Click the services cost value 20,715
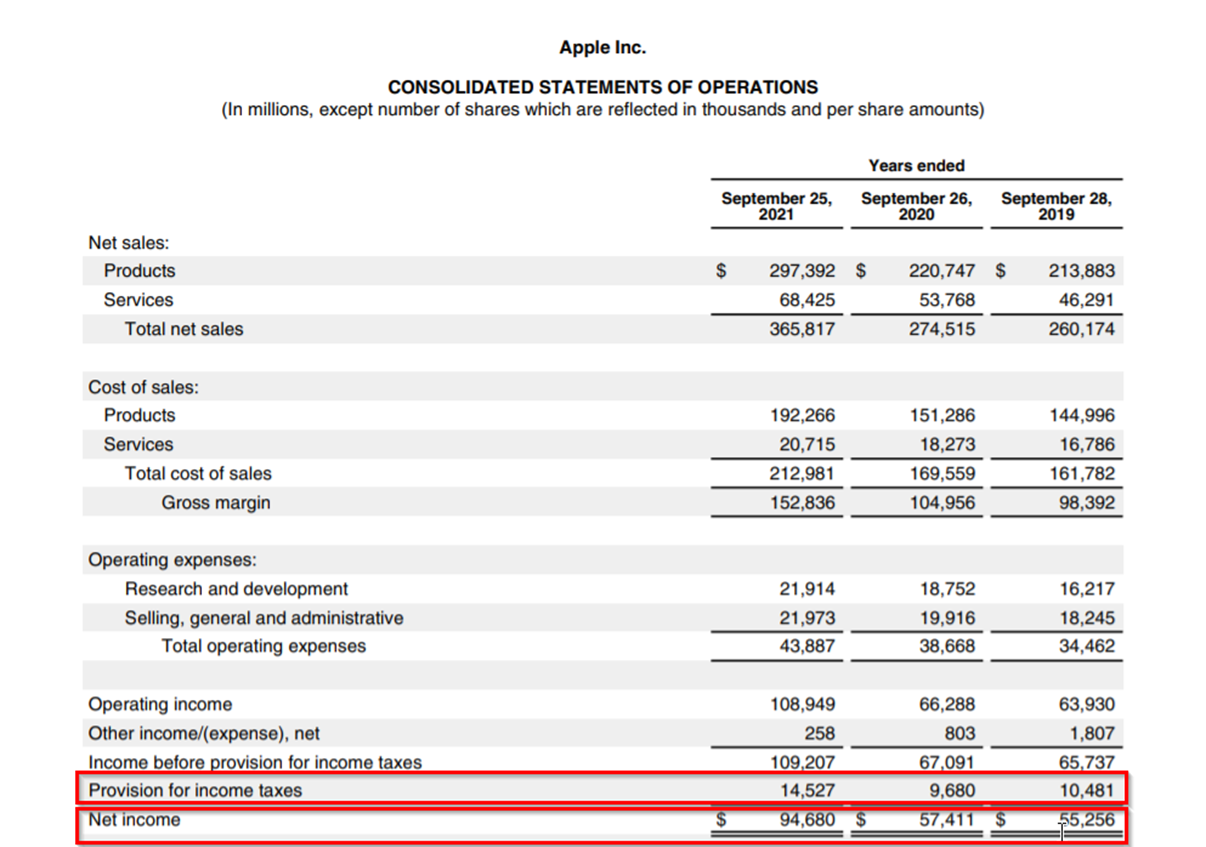 (x=807, y=445)
